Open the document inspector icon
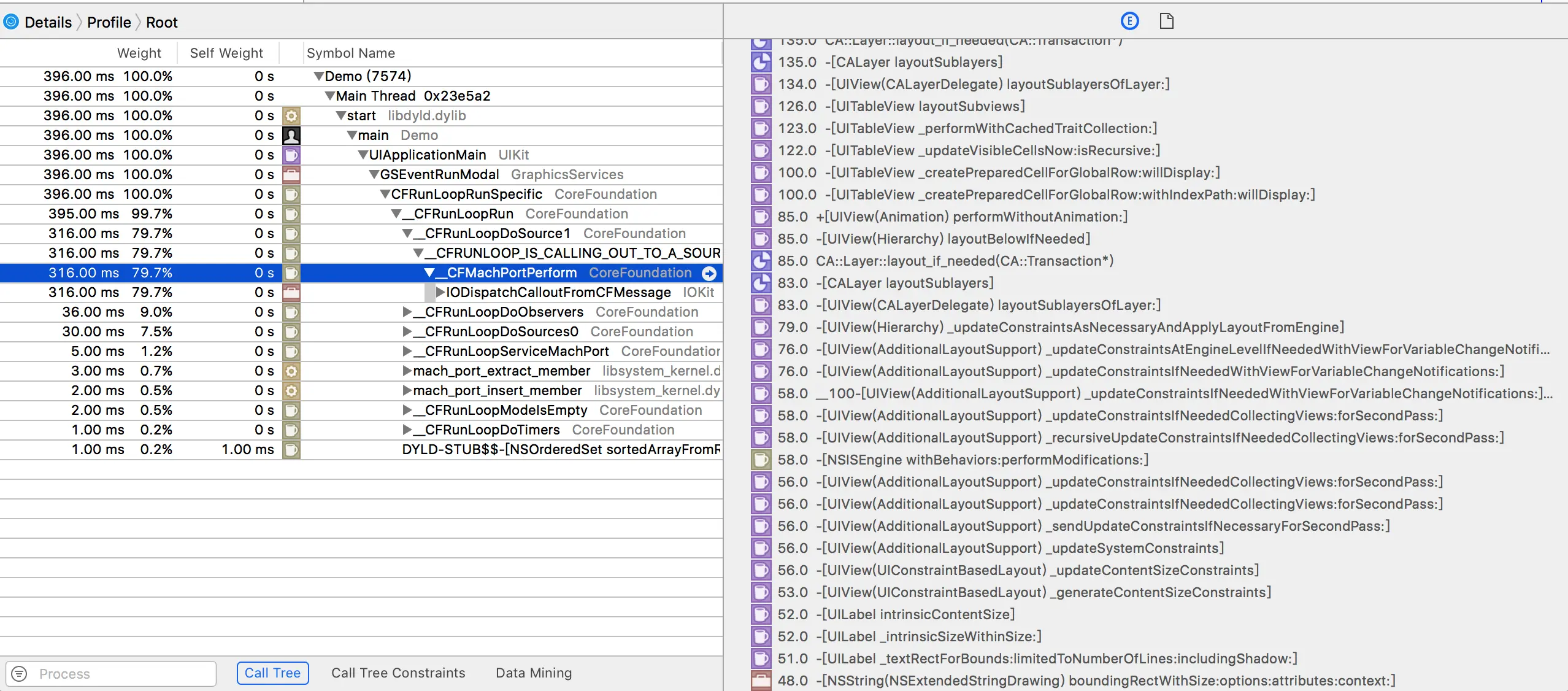Screen dimensions: 1568x691 tap(1166, 21)
